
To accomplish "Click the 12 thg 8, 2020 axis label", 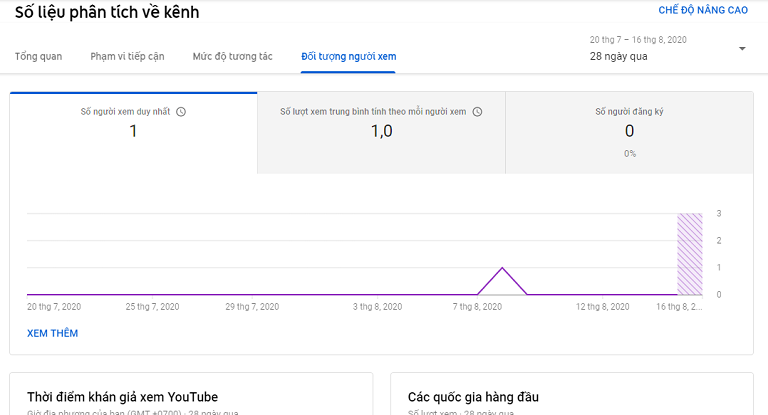I will (602, 307).
